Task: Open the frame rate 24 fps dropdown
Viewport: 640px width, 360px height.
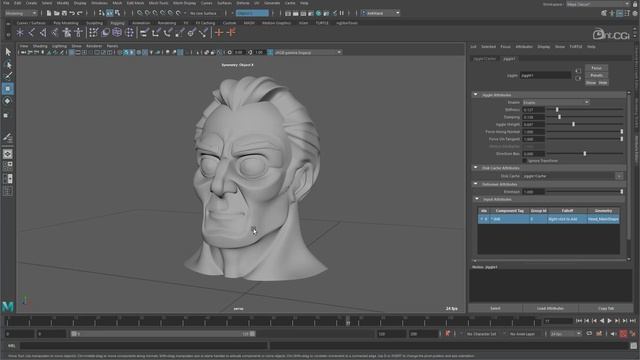Action: coord(565,334)
